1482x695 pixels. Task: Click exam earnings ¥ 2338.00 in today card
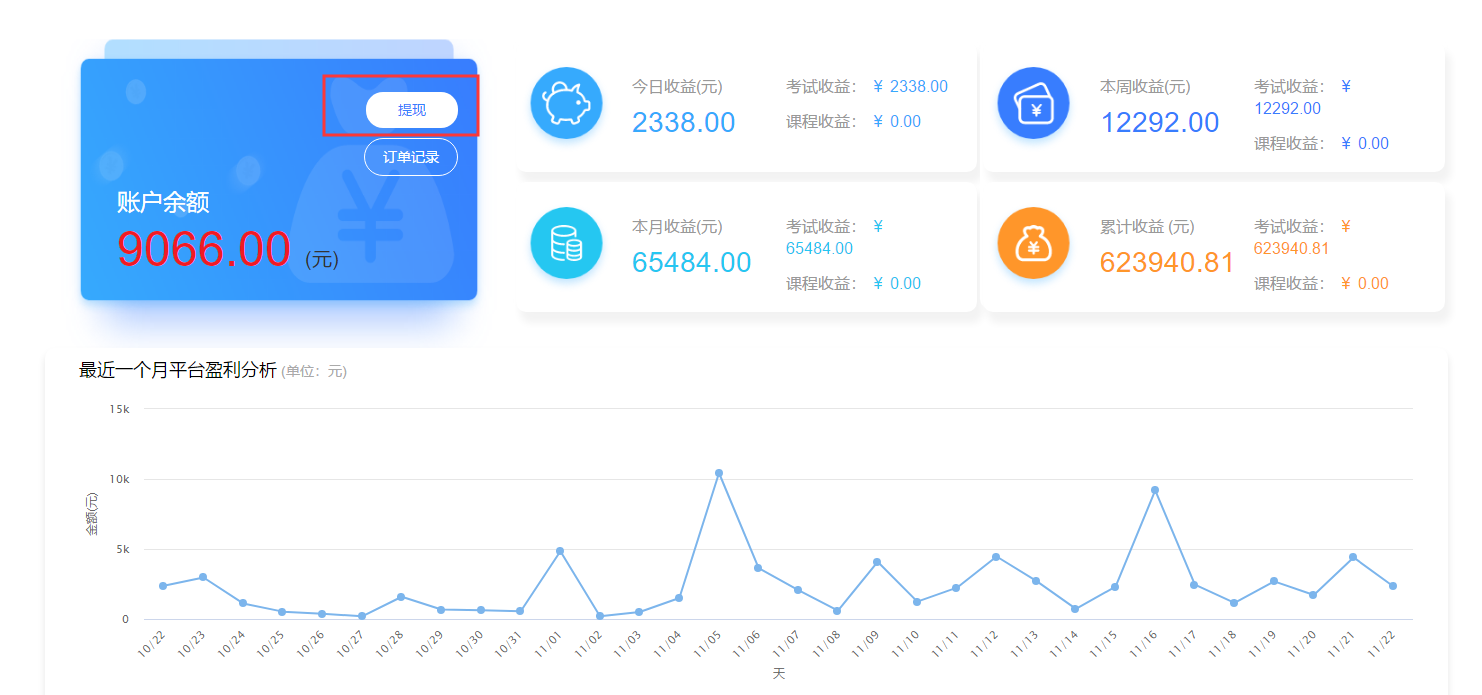pyautogui.click(x=910, y=87)
